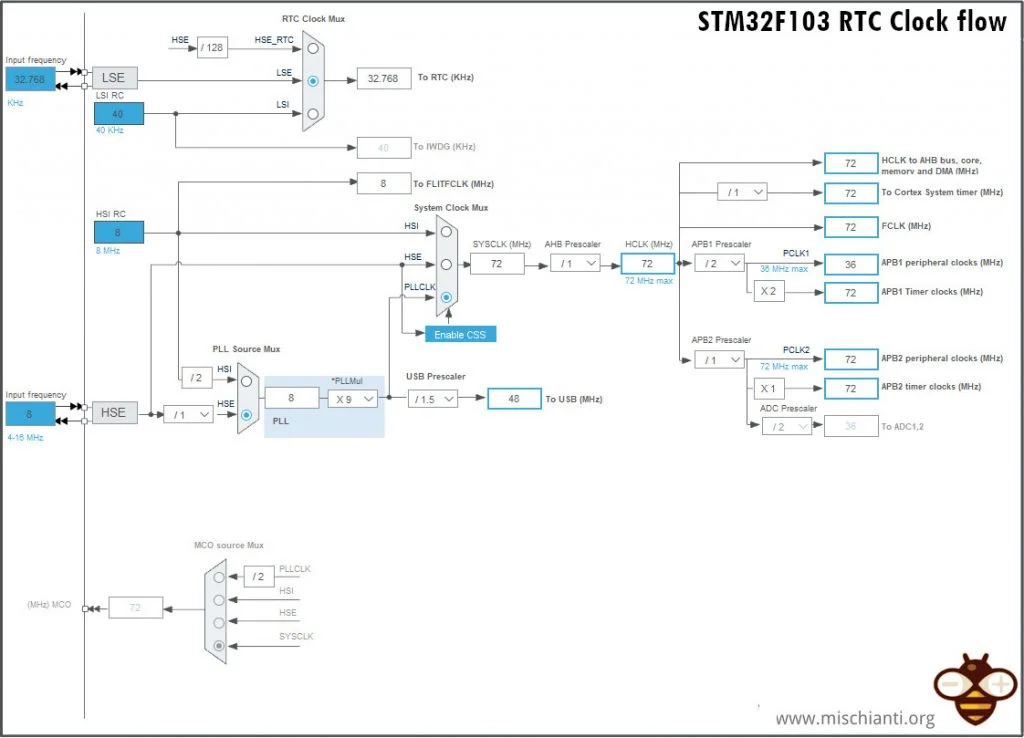
Task: Open the www.mischianti.org link
Action: [x=855, y=717]
